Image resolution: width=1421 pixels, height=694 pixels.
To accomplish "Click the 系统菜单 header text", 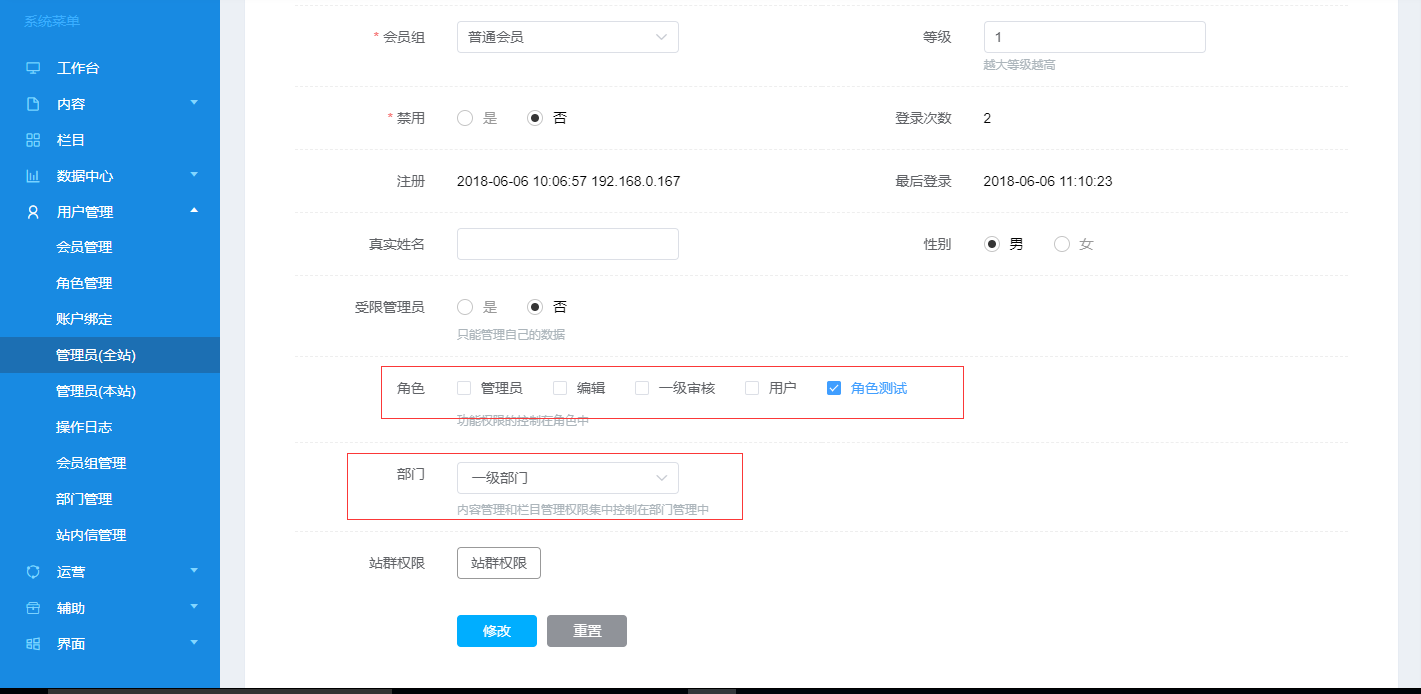I will pos(52,21).
